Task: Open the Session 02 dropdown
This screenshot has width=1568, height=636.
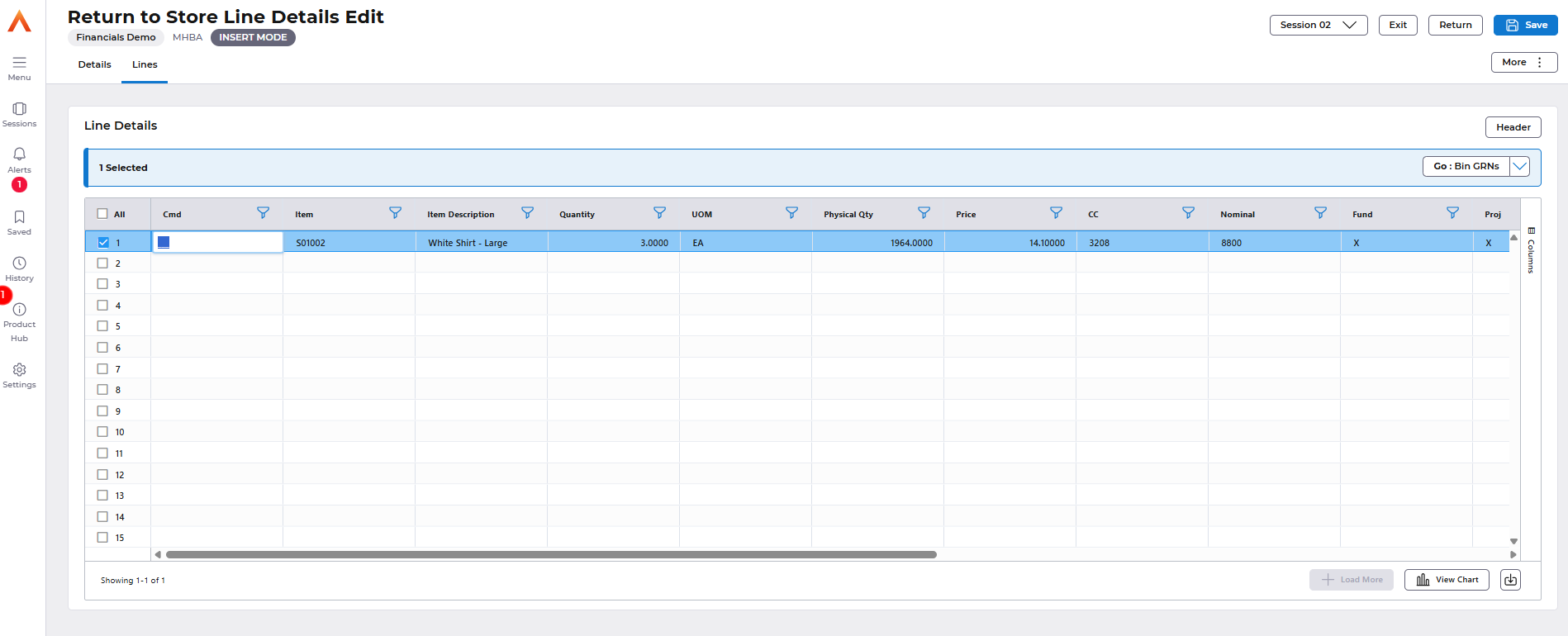Action: tap(1319, 25)
